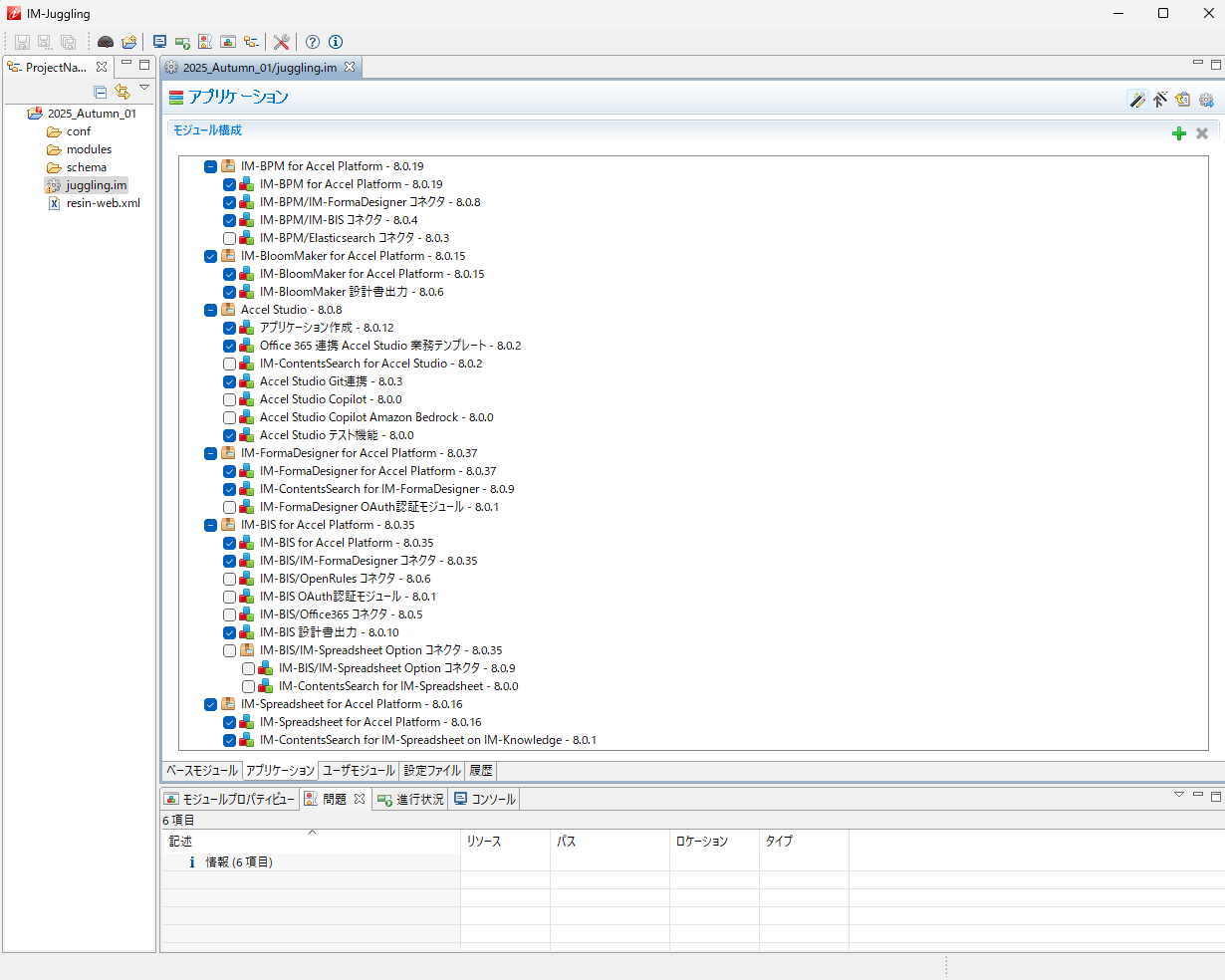Click the gear with blue arrow icon
Image resolution: width=1225 pixels, height=980 pixels.
click(x=1206, y=99)
